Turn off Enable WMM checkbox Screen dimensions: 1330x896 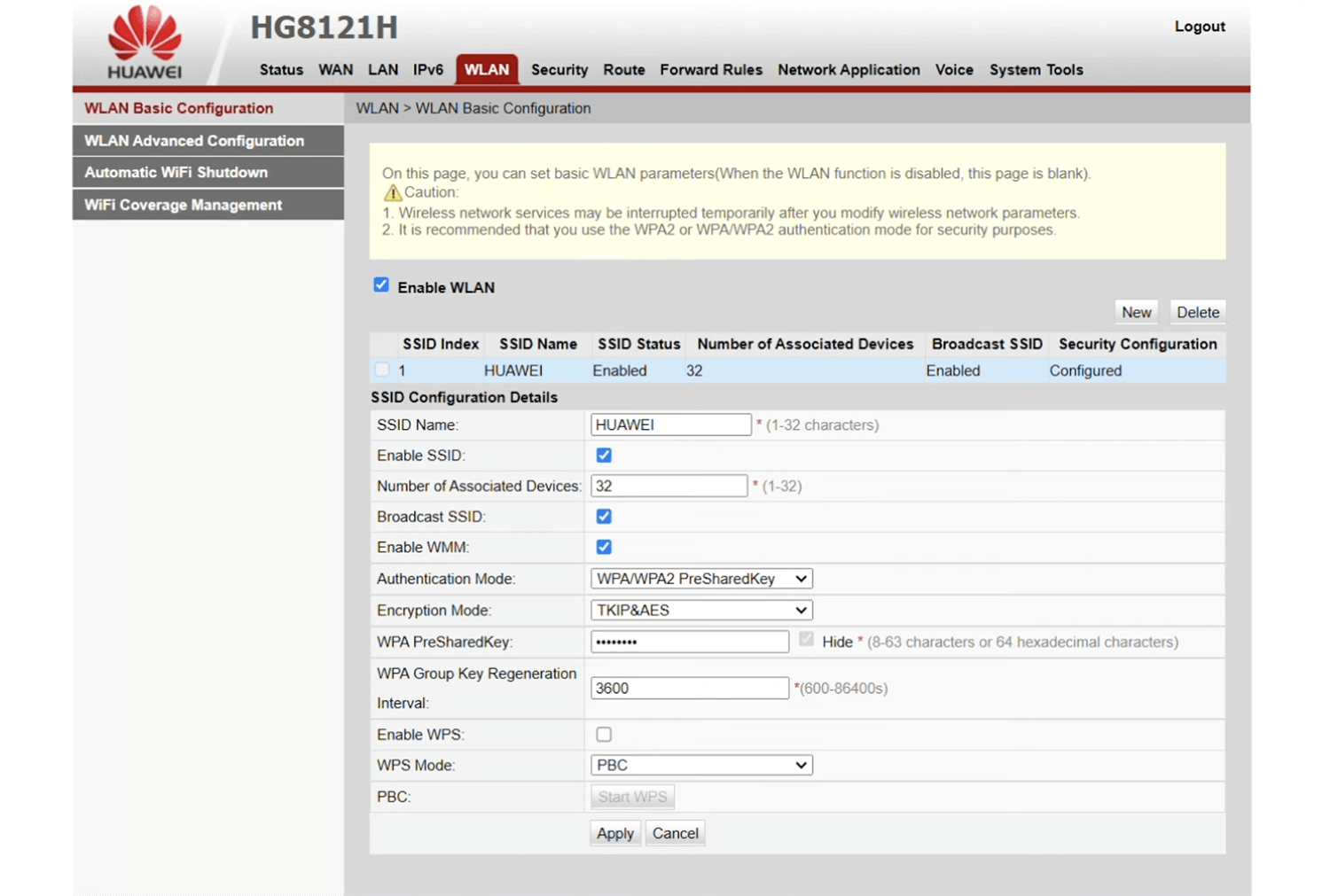point(604,548)
